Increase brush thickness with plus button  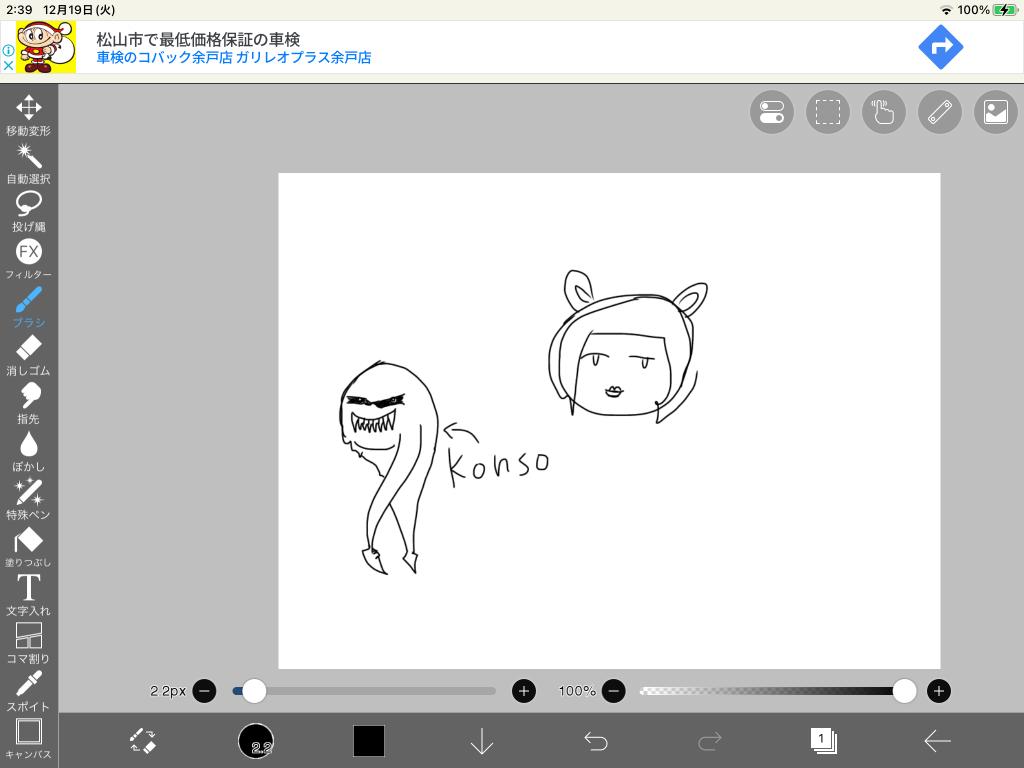523,691
